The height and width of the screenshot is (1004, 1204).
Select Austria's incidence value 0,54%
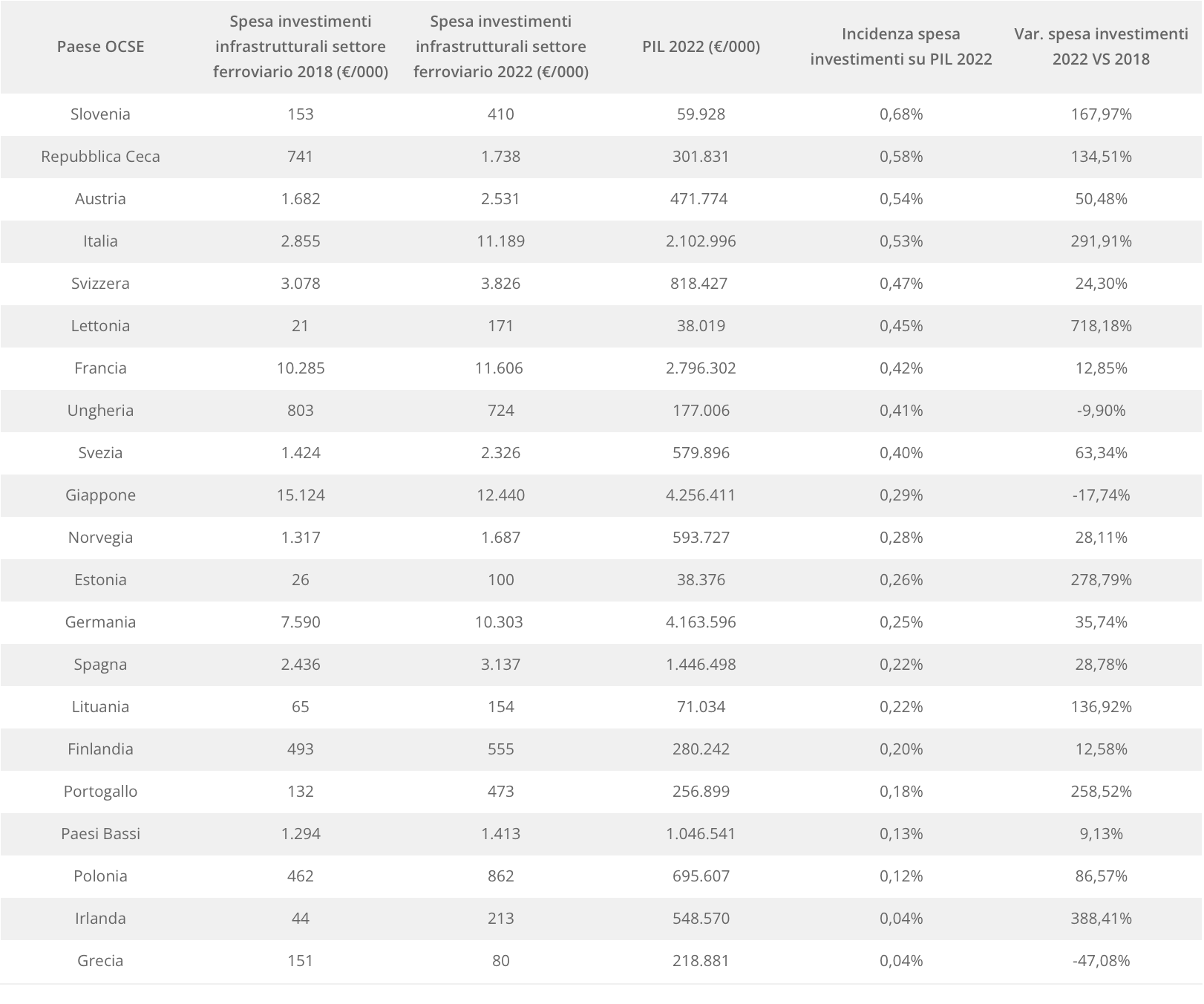pyautogui.click(x=900, y=199)
